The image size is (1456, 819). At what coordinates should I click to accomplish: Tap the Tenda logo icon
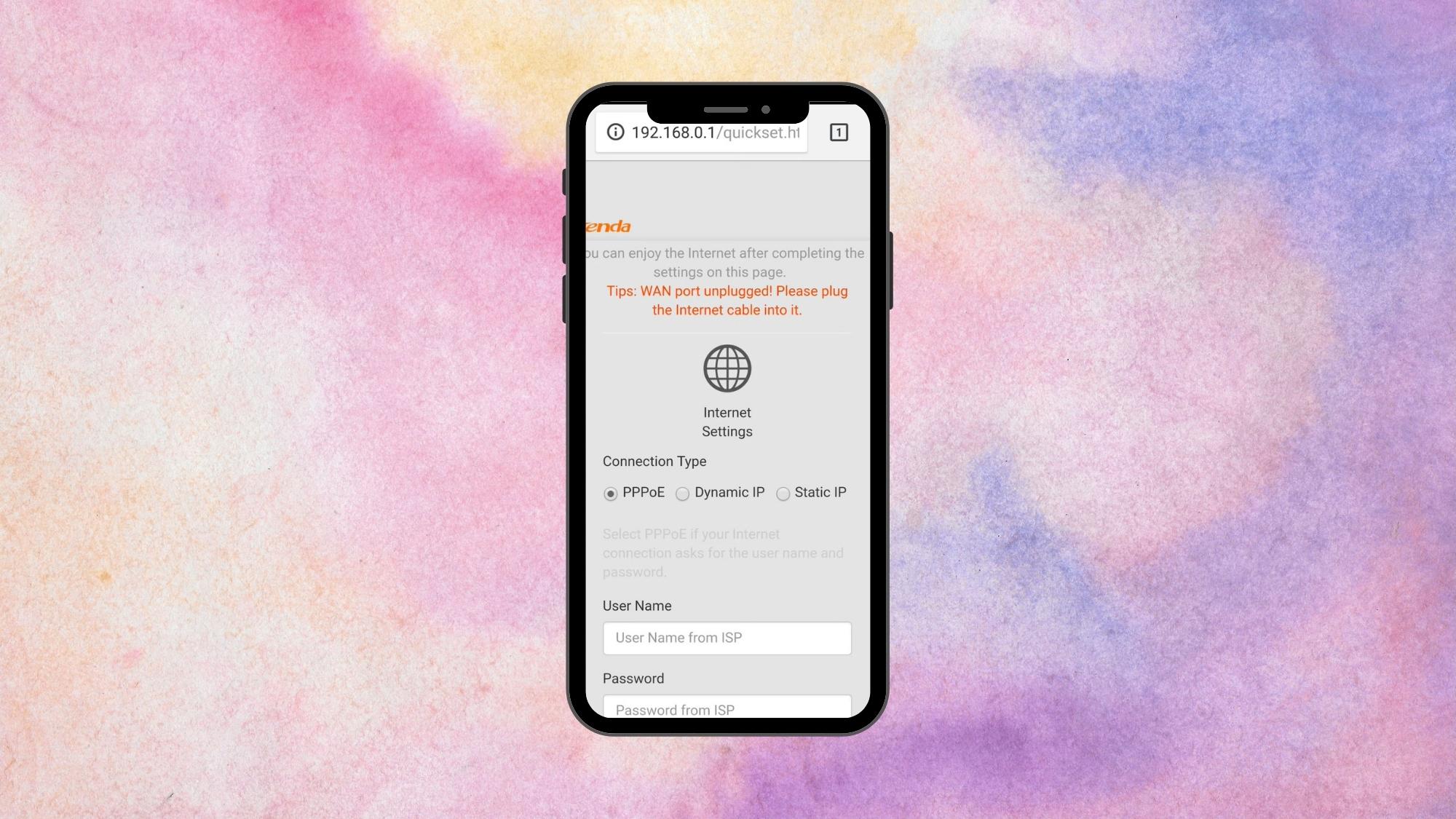(x=605, y=225)
